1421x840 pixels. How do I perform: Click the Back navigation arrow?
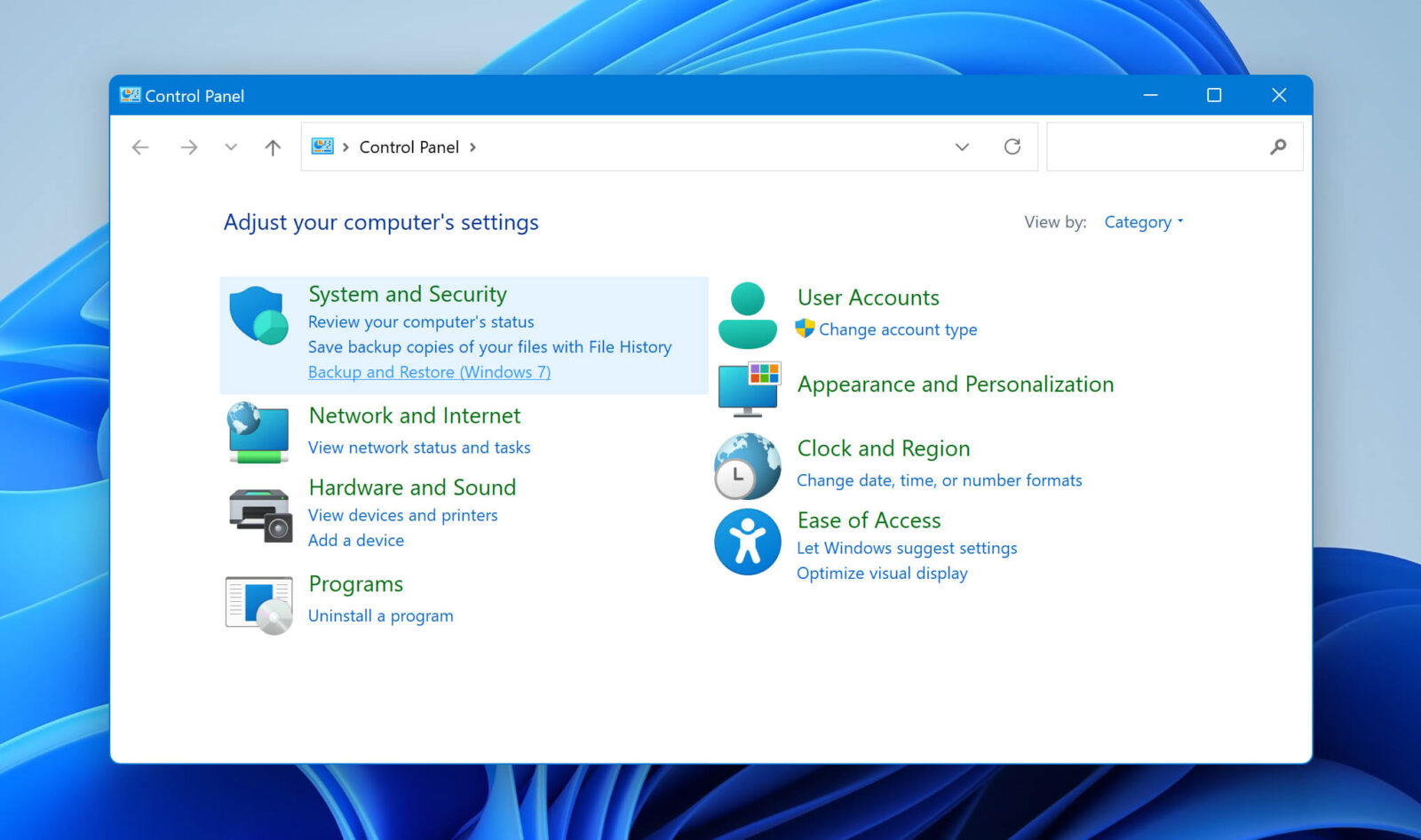pyautogui.click(x=139, y=147)
